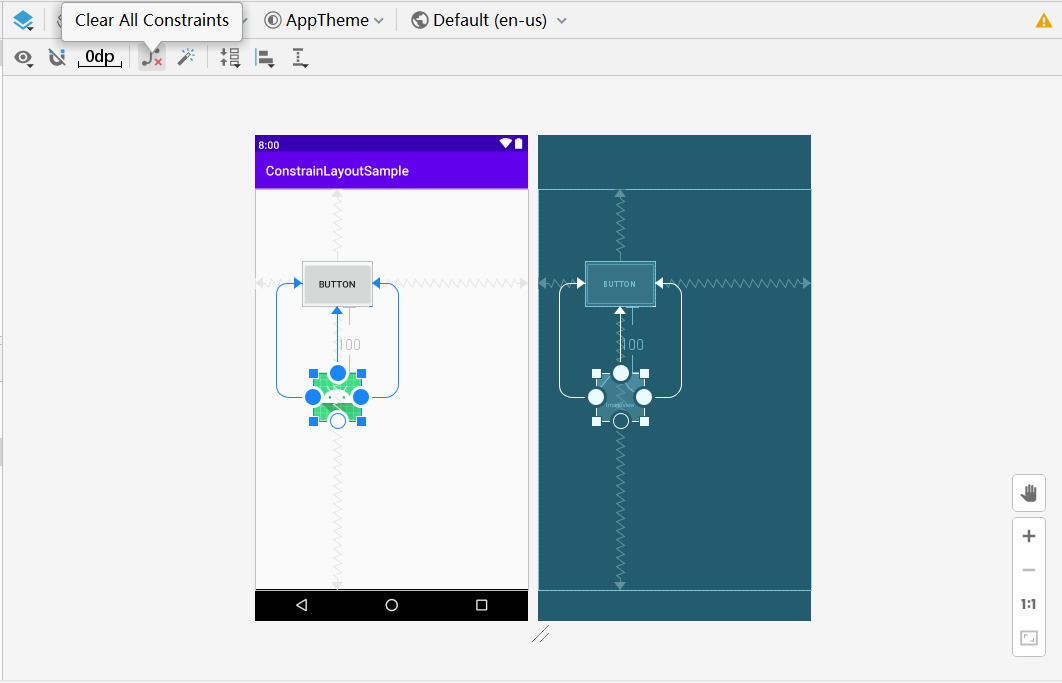Open the Pack options dropdown

point(230,58)
